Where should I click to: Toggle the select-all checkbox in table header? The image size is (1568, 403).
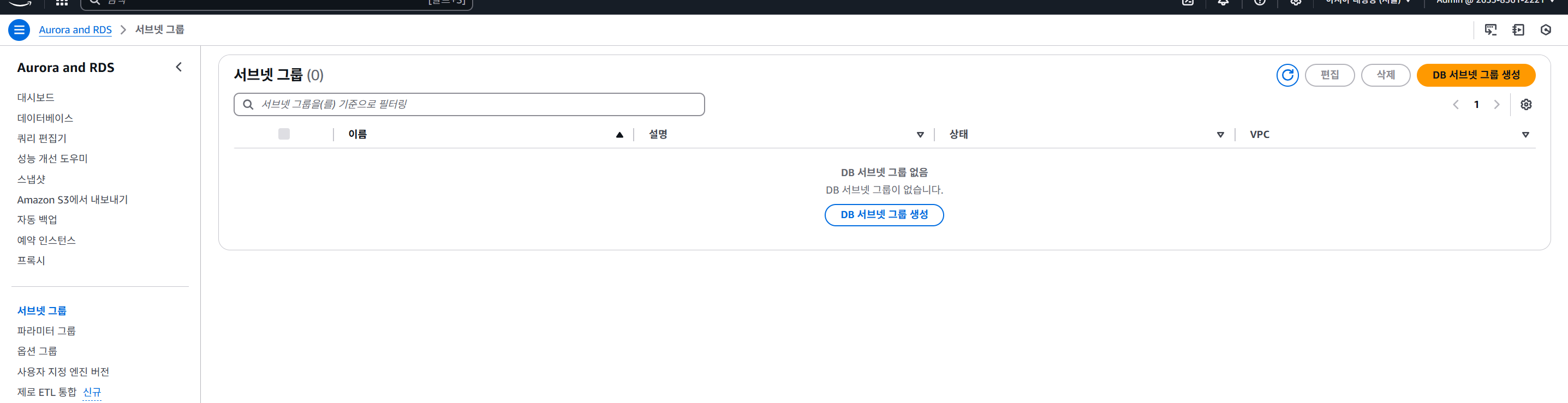click(x=284, y=134)
